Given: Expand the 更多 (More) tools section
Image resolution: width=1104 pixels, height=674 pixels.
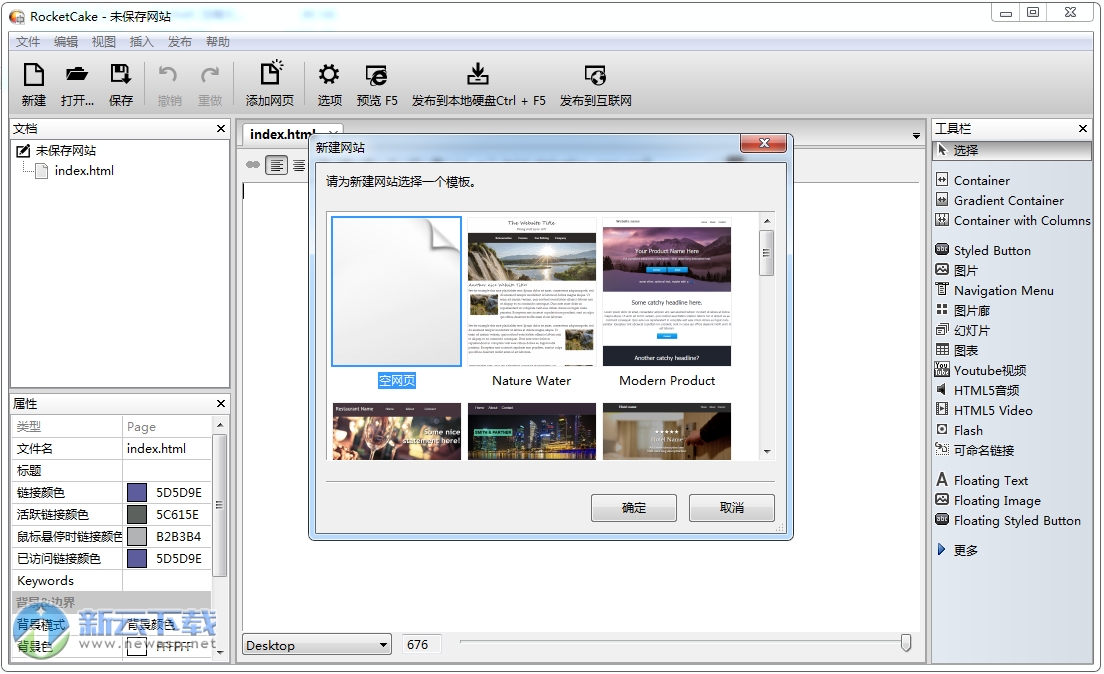Looking at the screenshot, I should (965, 550).
